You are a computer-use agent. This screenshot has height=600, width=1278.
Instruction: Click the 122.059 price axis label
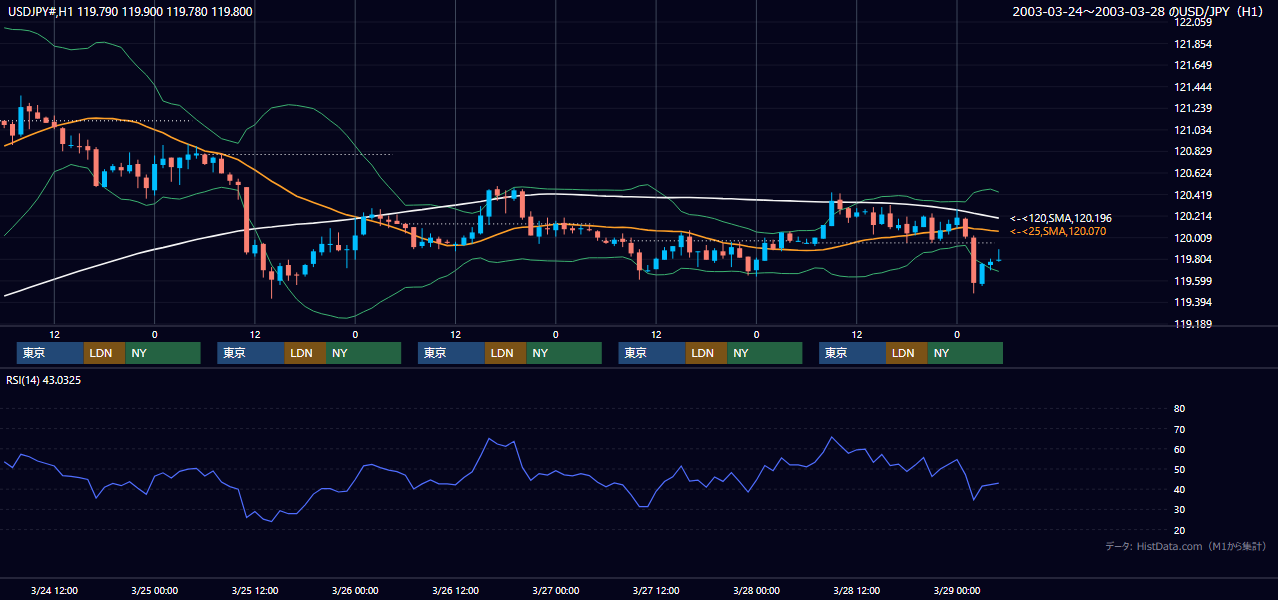[1192, 22]
